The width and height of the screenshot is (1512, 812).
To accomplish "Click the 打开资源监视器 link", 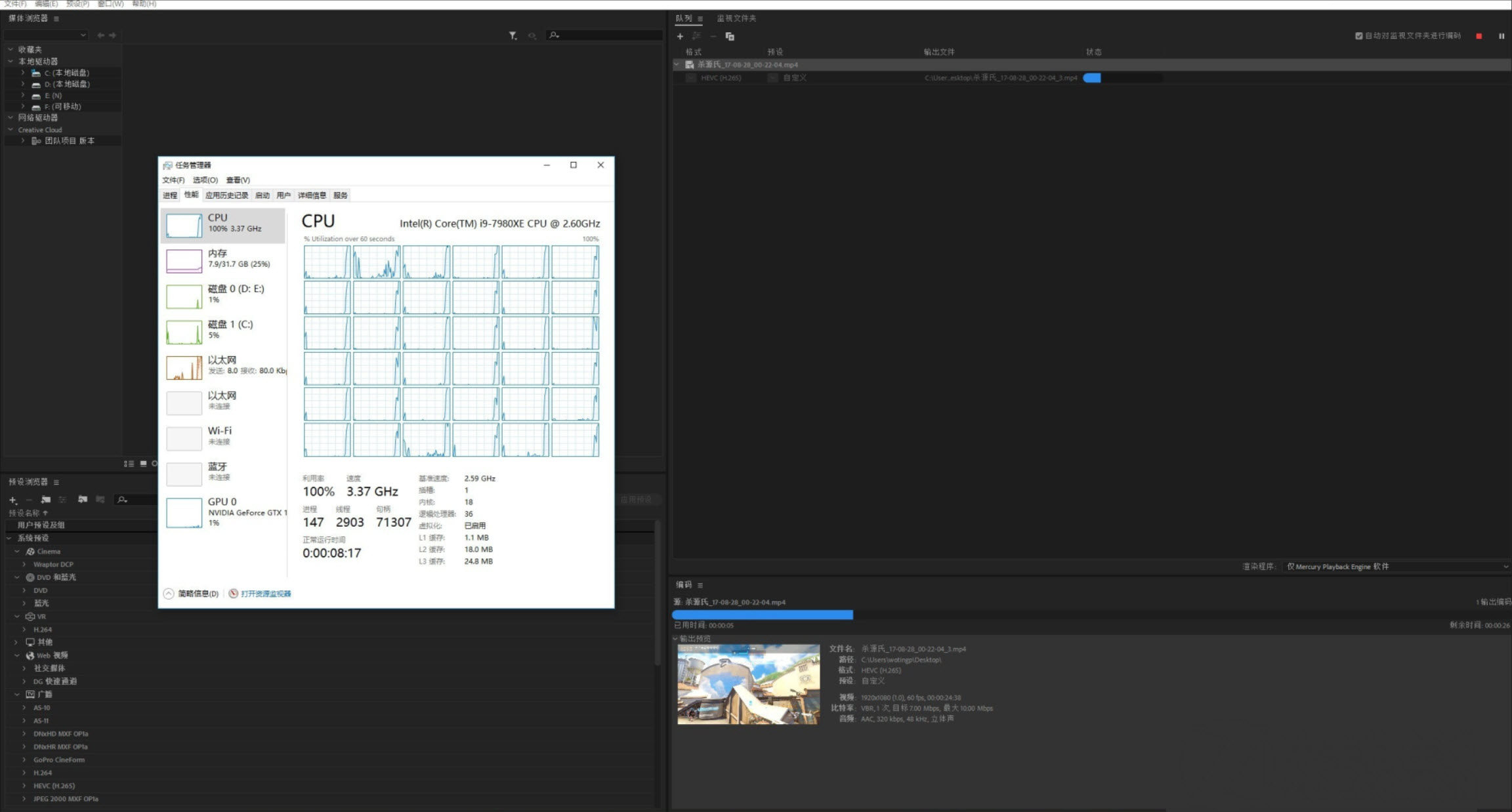I will [x=265, y=594].
